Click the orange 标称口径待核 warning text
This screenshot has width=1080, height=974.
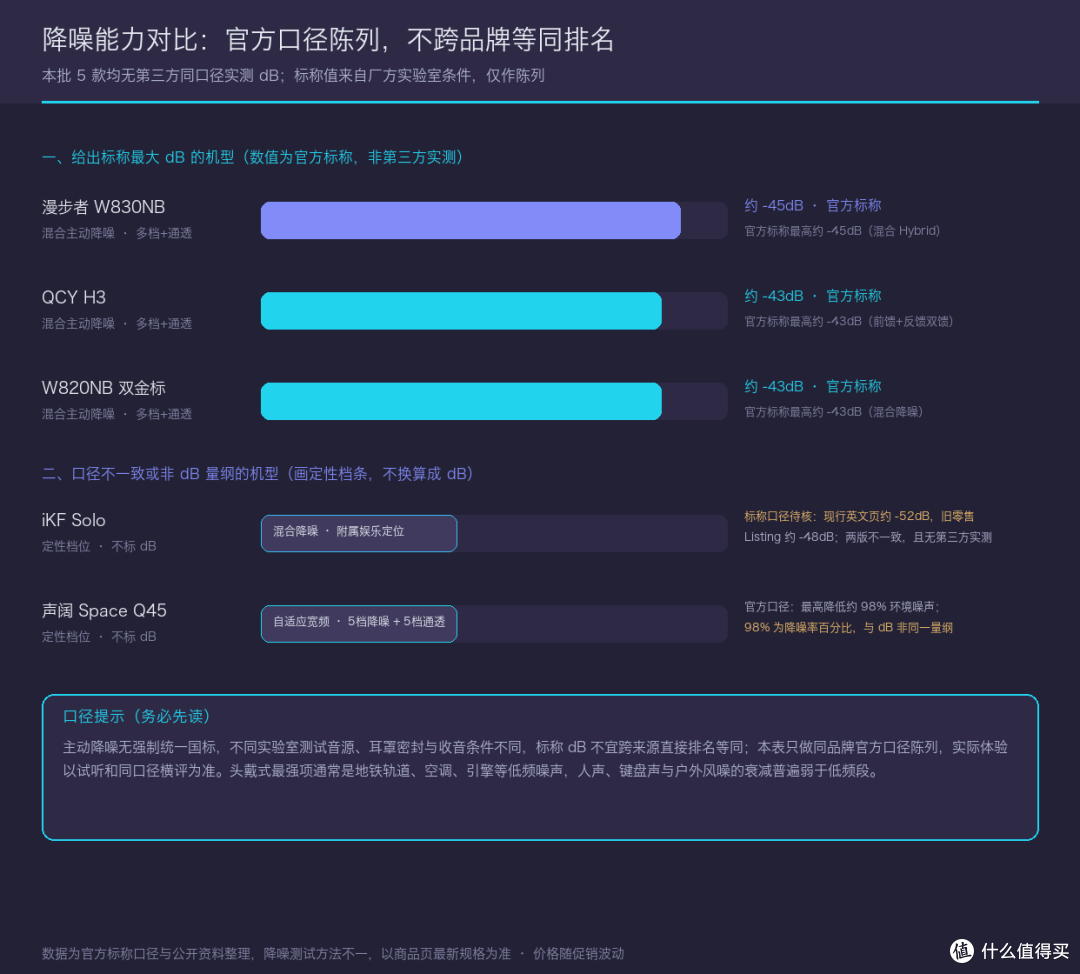859,516
